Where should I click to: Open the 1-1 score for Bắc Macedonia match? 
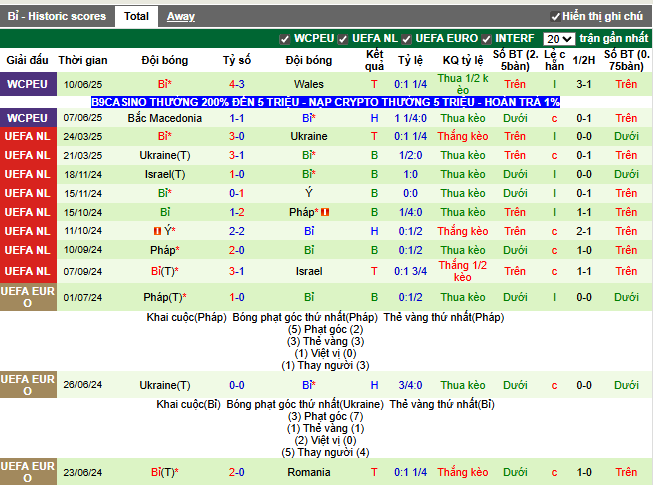(x=237, y=118)
